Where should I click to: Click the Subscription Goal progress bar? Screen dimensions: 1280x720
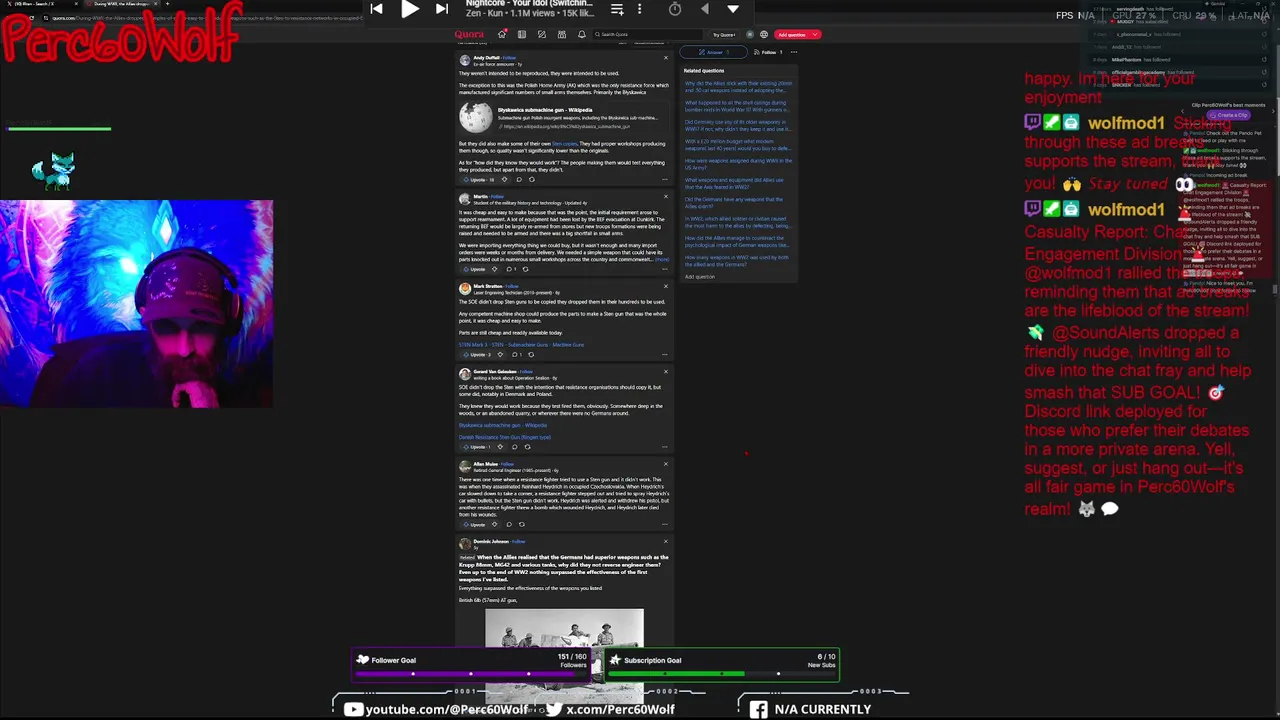722,673
